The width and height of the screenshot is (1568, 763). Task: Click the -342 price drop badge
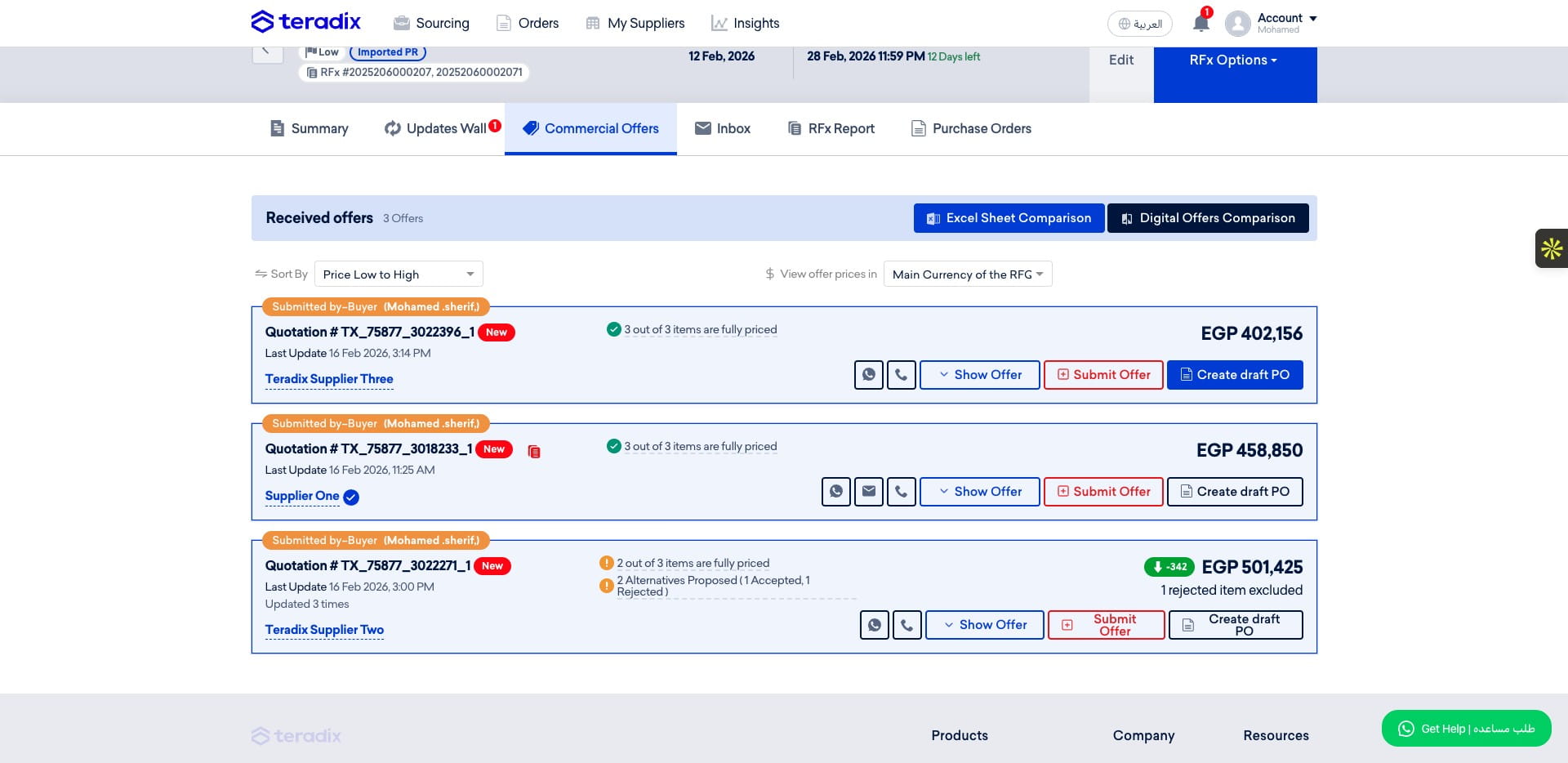[x=1169, y=567]
